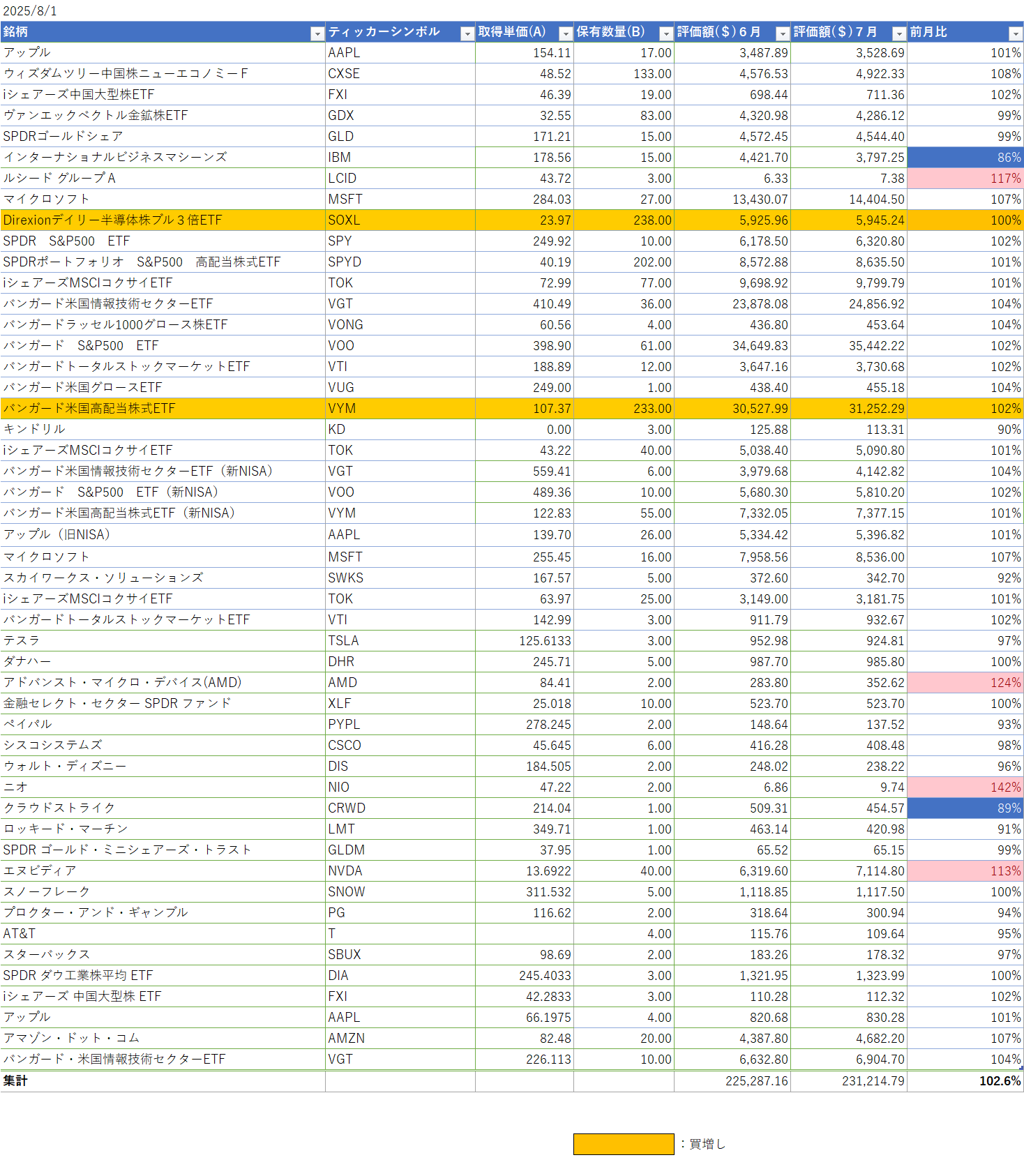Select the GLD ticker cell
Image resolution: width=1024 pixels, height=1176 pixels.
(x=400, y=137)
